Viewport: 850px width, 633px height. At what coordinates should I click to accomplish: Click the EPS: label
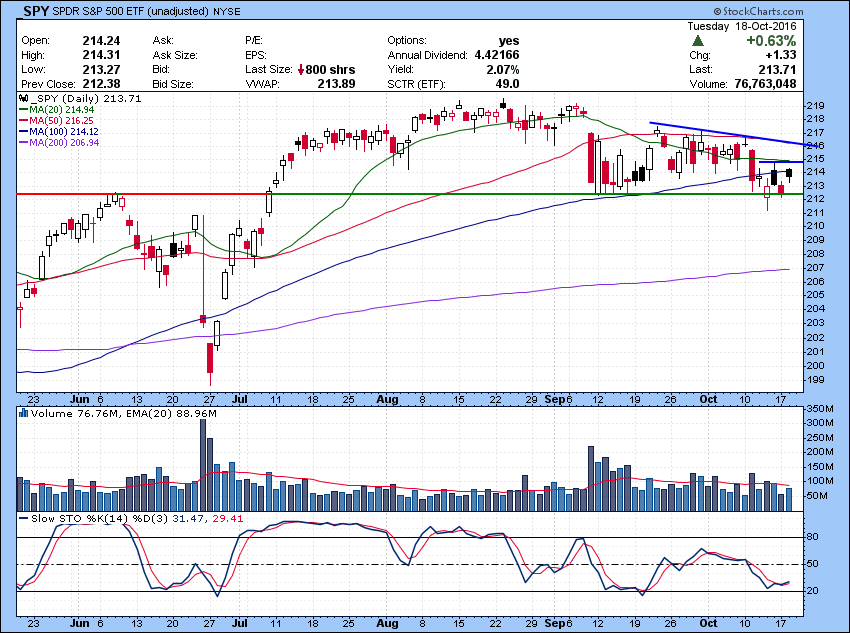click(x=256, y=55)
